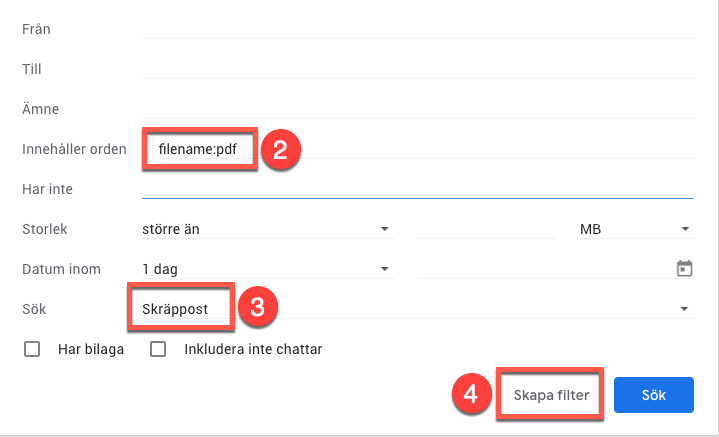The width and height of the screenshot is (719, 437).
Task: Focus the Till recipient field
Action: pyautogui.click(x=418, y=69)
